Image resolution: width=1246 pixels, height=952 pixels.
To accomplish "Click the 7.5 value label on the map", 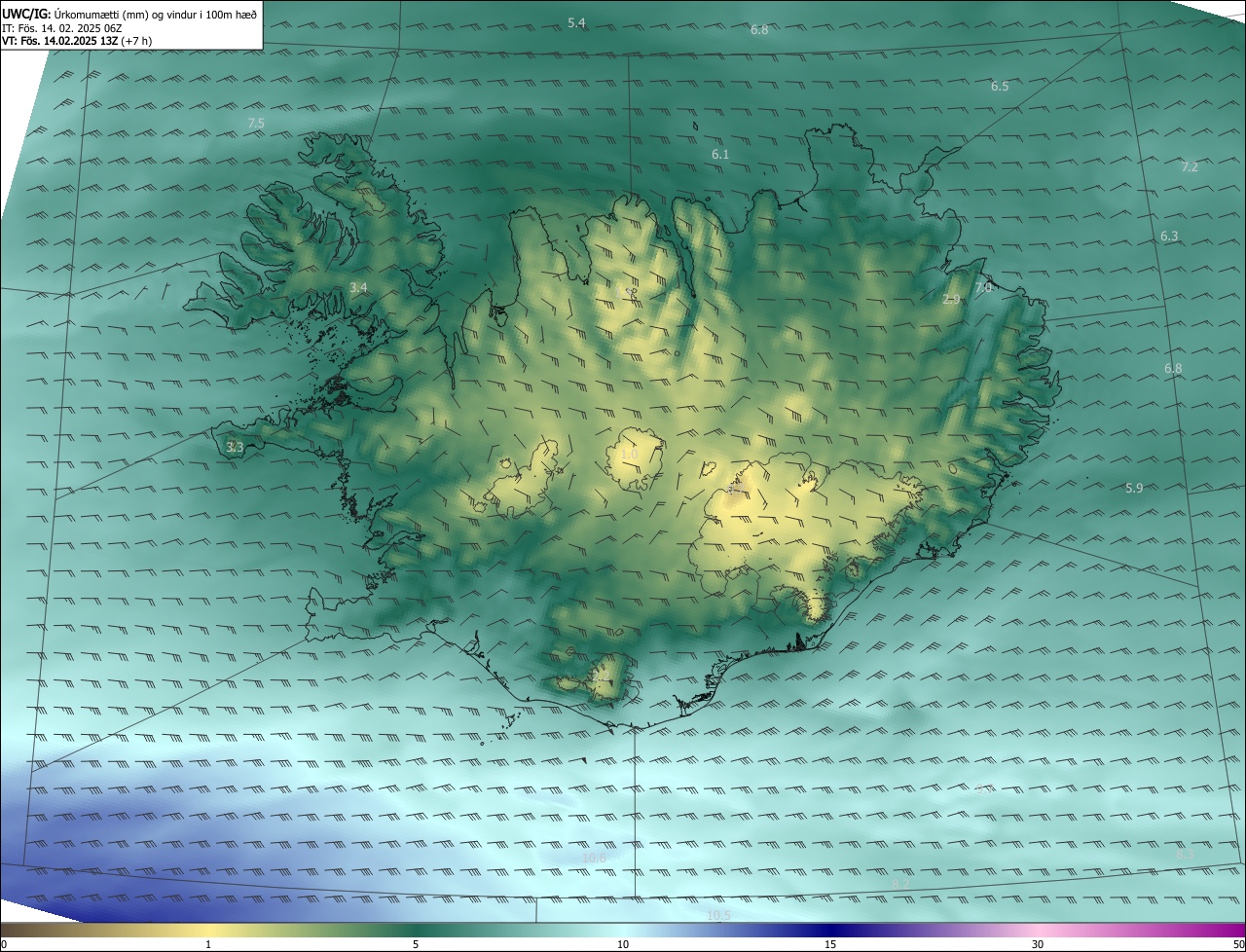I will tap(256, 123).
